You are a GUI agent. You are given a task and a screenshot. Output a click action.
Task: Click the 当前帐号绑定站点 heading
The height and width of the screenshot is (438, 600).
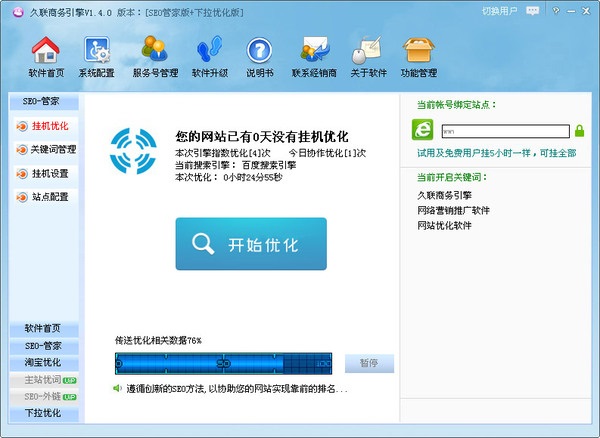tap(457, 105)
